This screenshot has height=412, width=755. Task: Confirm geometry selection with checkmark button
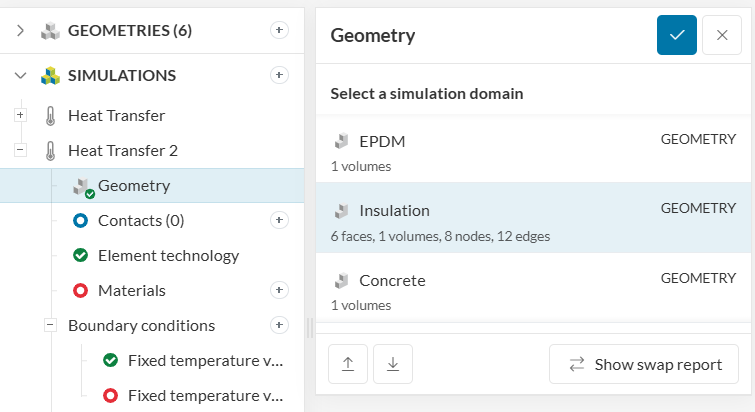tap(677, 35)
